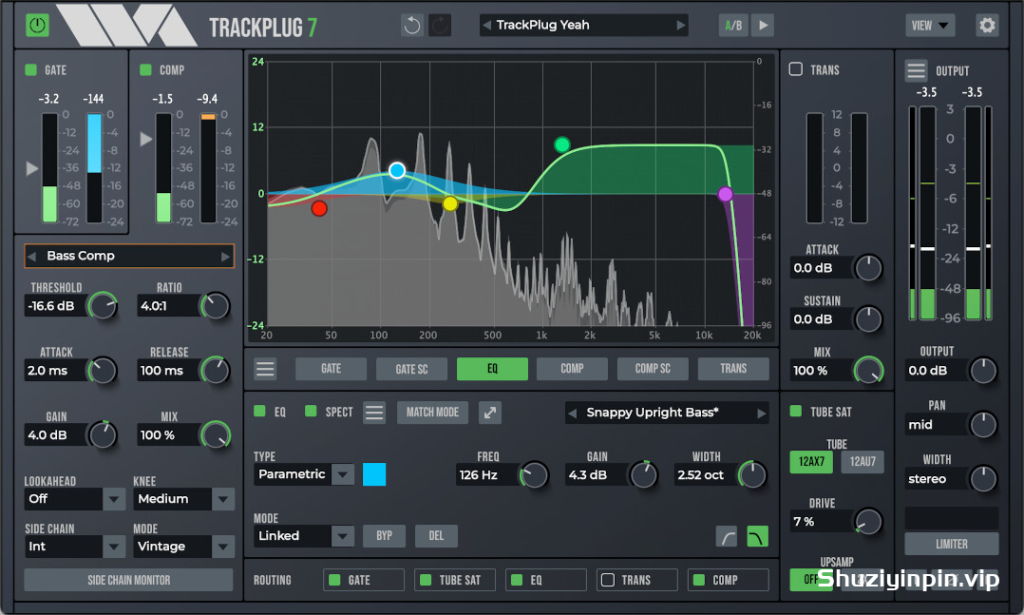This screenshot has height=615, width=1024.
Task: Open the VIEW dropdown
Action: [x=930, y=25]
